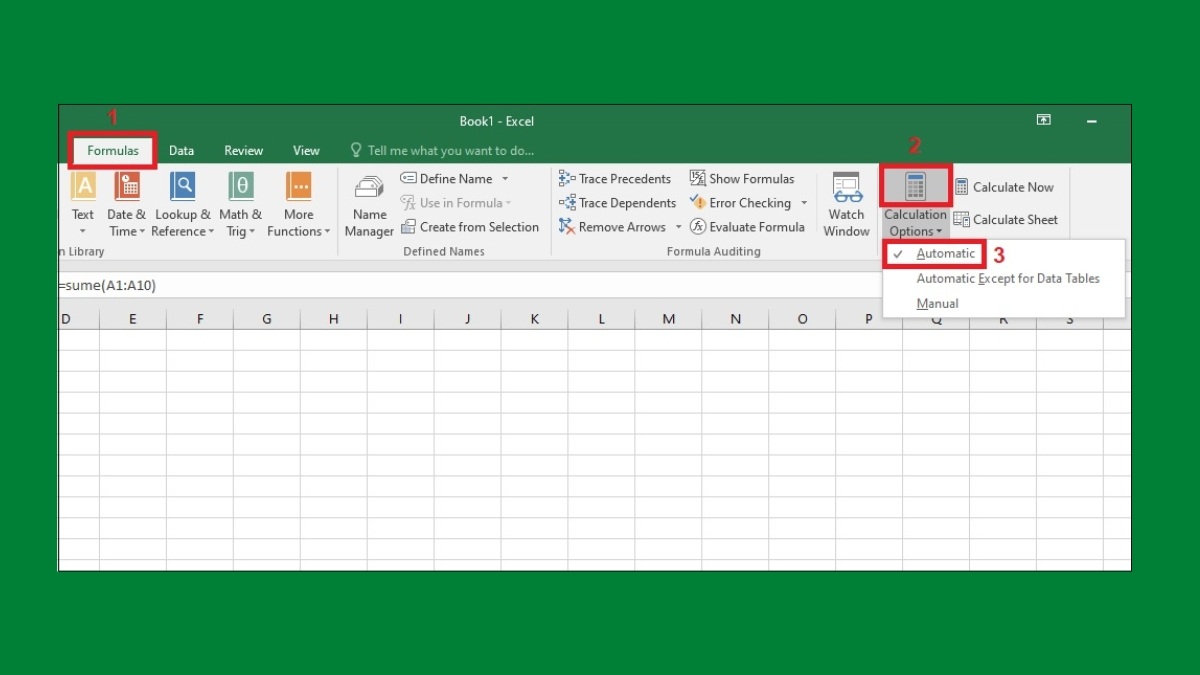Select column M header
1200x675 pixels.
pos(669,319)
